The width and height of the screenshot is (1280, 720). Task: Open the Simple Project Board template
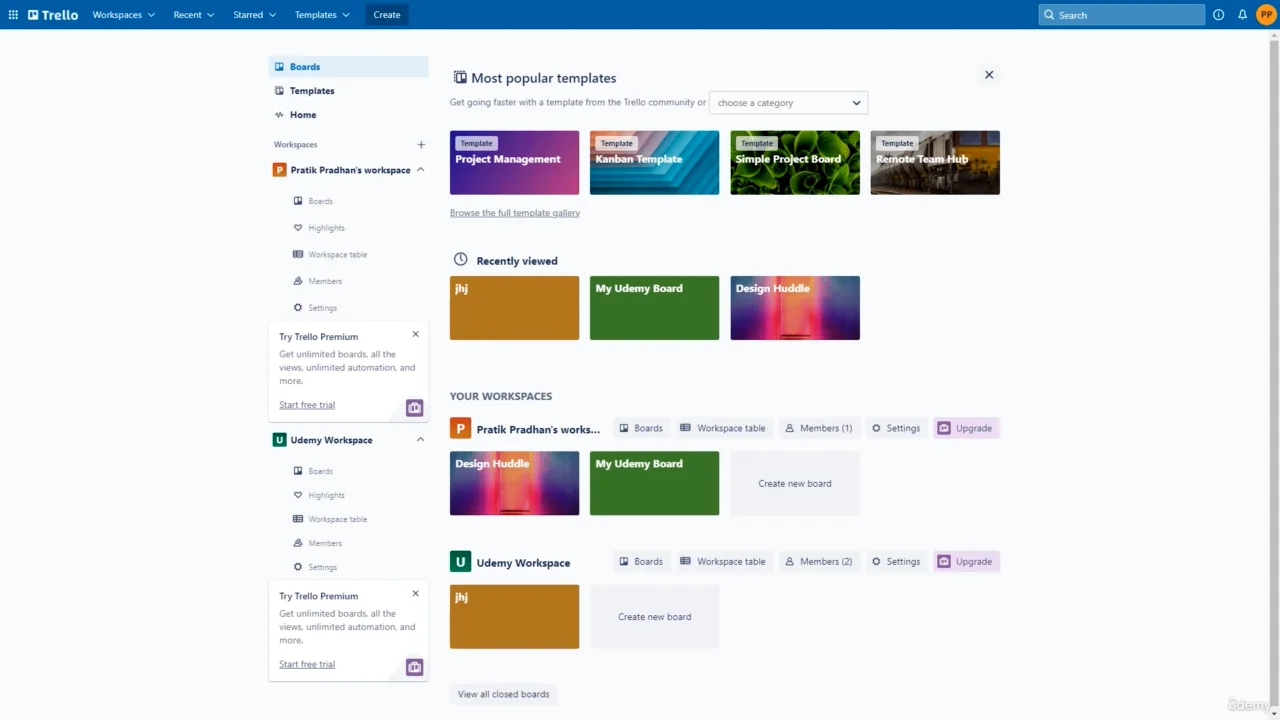(x=795, y=162)
